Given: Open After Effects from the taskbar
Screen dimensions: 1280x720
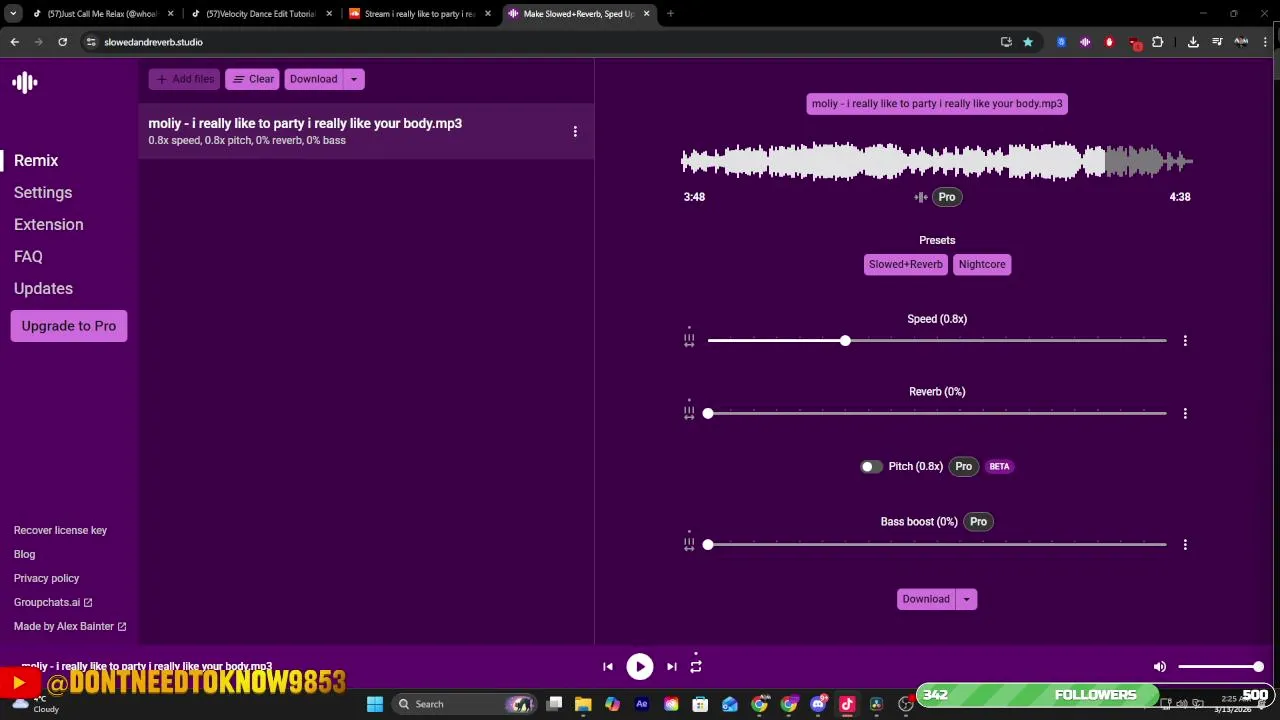Looking at the screenshot, I should tap(642, 704).
